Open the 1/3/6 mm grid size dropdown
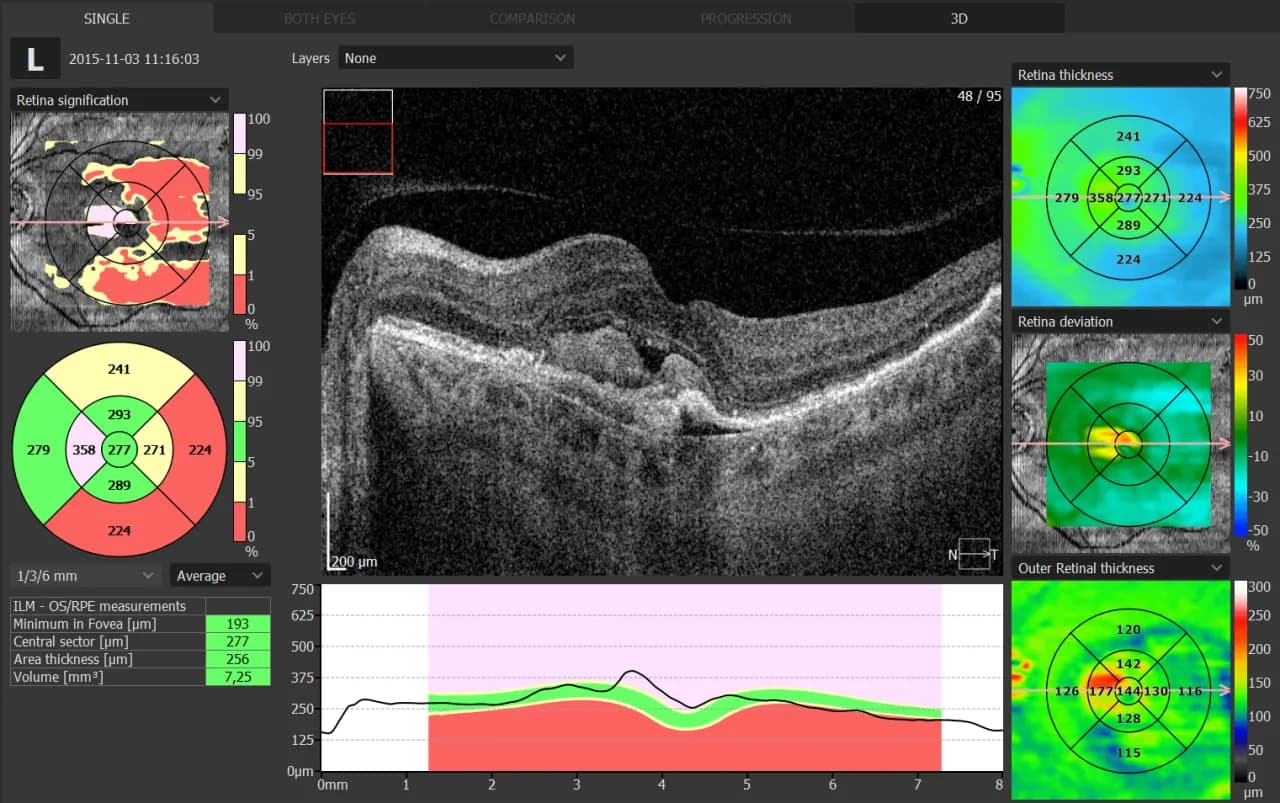Image resolution: width=1280 pixels, height=803 pixels. pos(85,576)
